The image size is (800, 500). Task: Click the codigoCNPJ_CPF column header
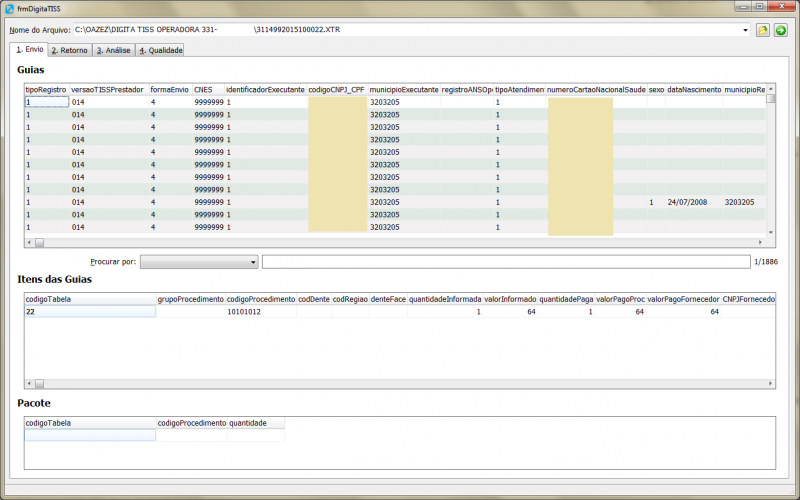(337, 90)
